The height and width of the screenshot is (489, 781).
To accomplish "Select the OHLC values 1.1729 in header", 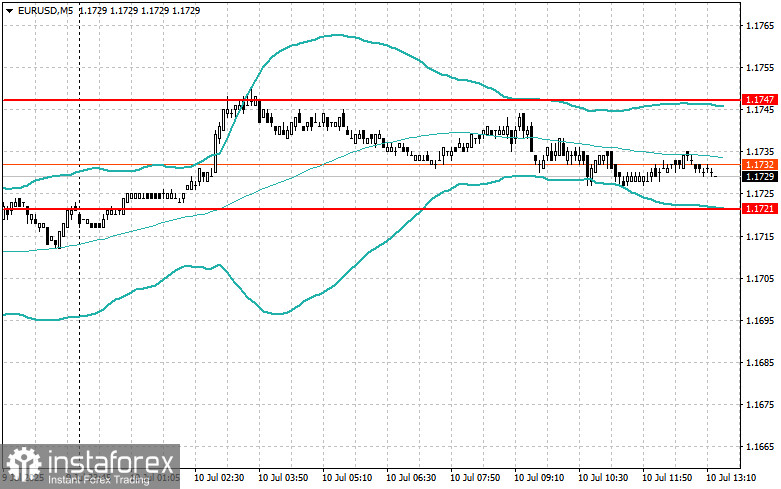I will pyautogui.click(x=139, y=10).
